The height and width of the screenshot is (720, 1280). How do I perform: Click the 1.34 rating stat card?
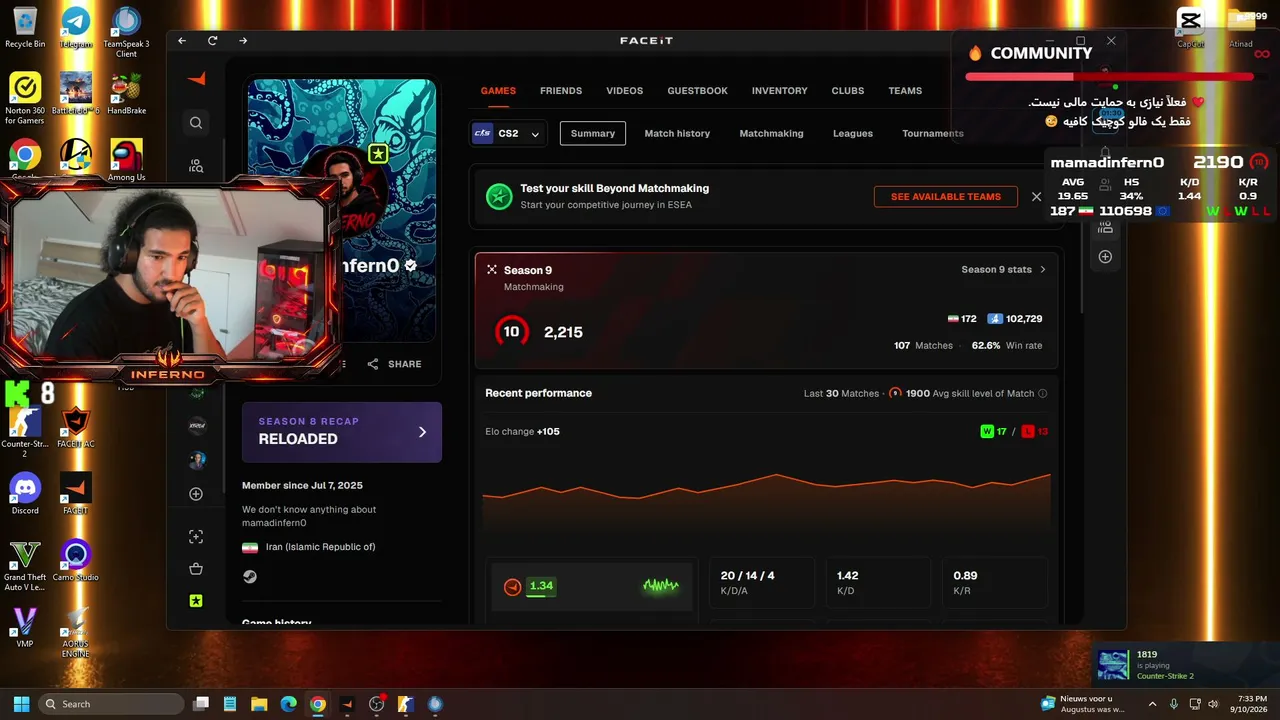591,585
